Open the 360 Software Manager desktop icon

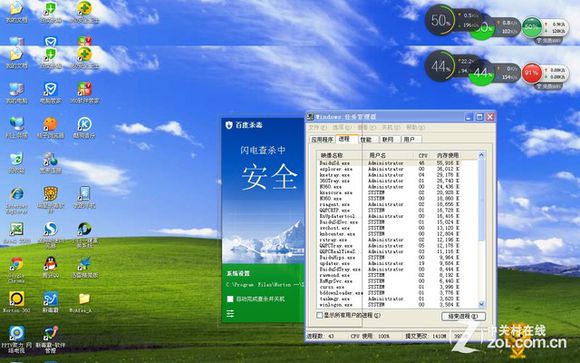click(x=85, y=90)
